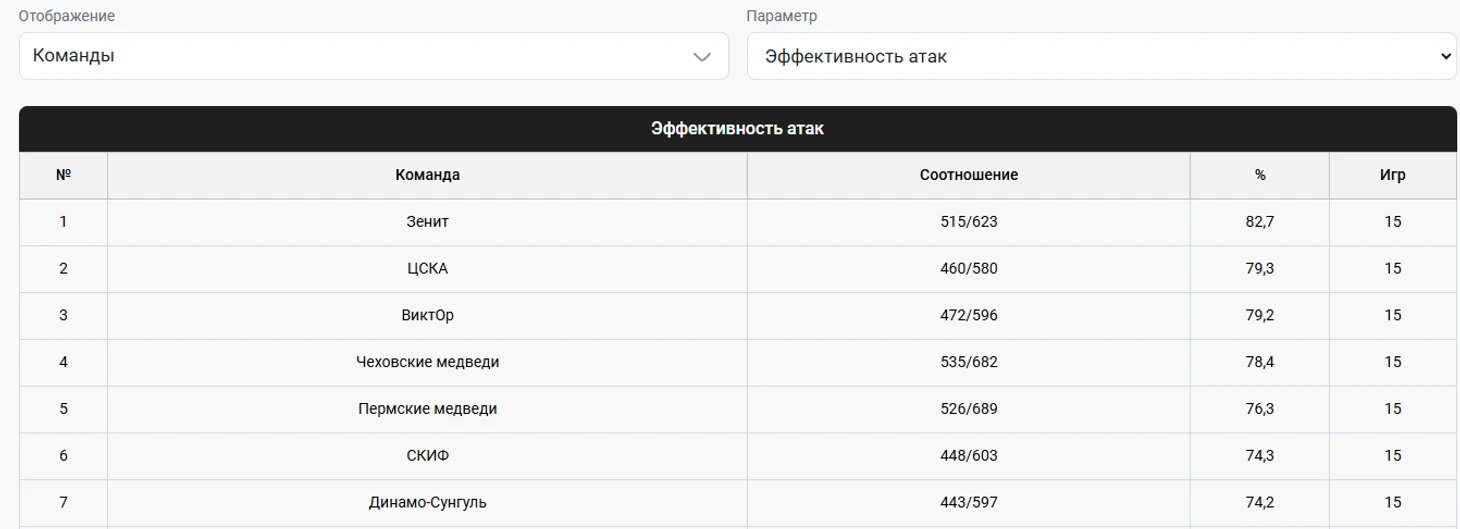This screenshot has width=1460, height=529.
Task: Select the ЦСКА team name
Action: click(428, 269)
